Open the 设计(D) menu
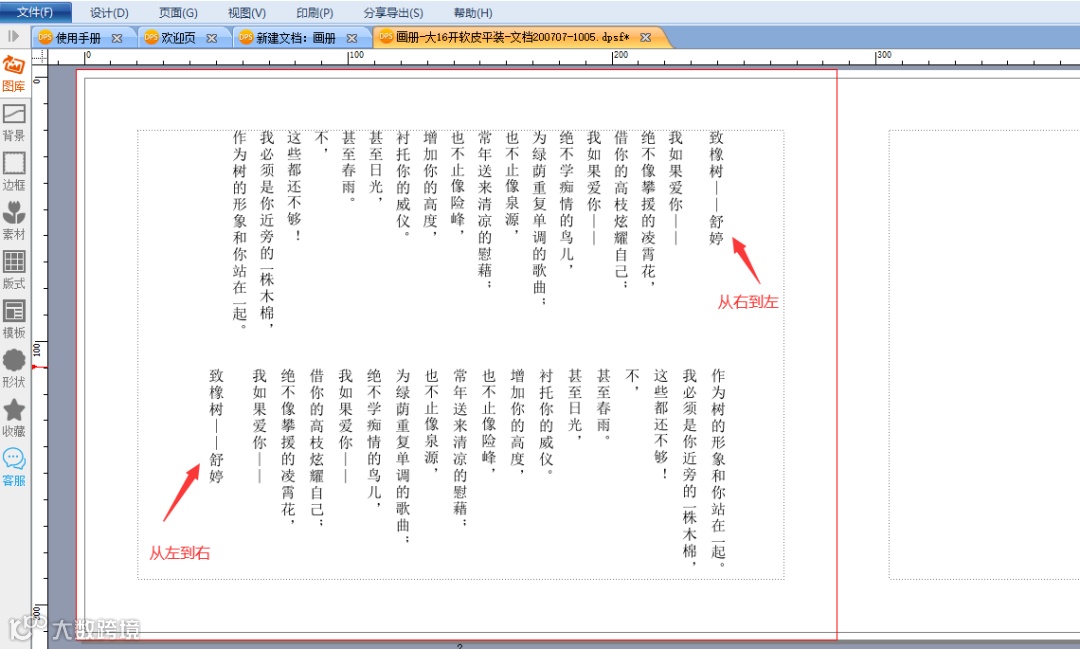This screenshot has width=1080, height=649. (109, 12)
